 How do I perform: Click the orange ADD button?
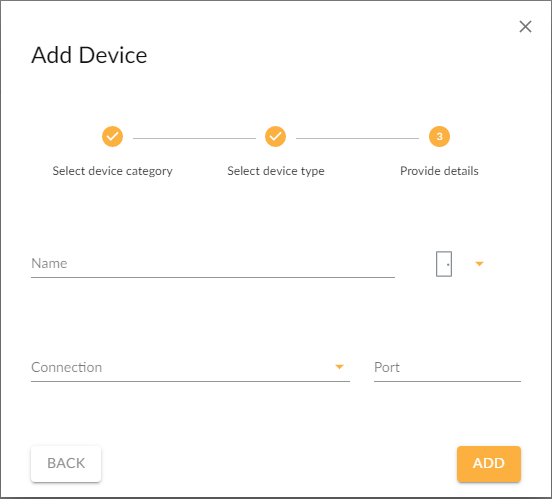point(489,463)
